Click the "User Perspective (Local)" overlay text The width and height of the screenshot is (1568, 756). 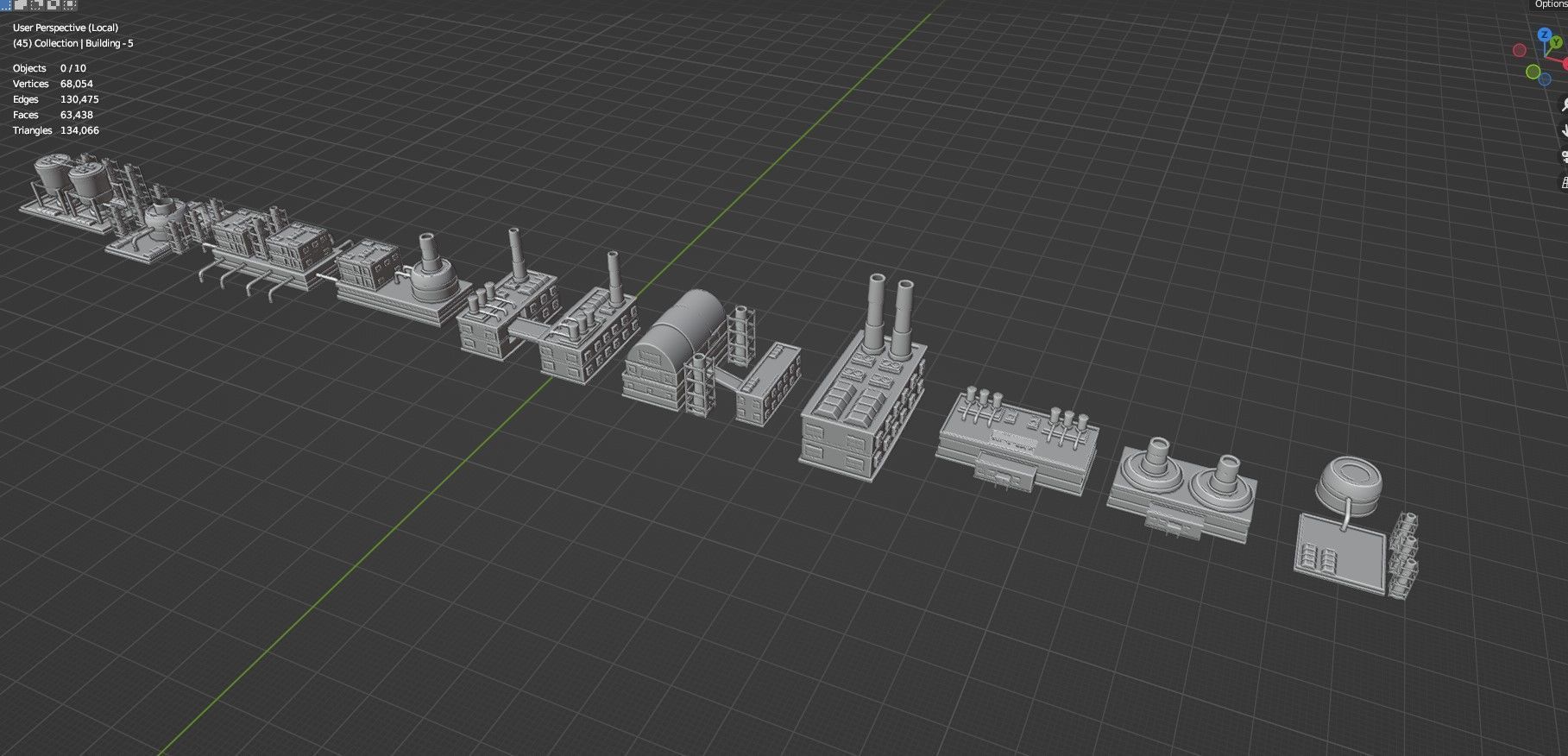pyautogui.click(x=66, y=28)
